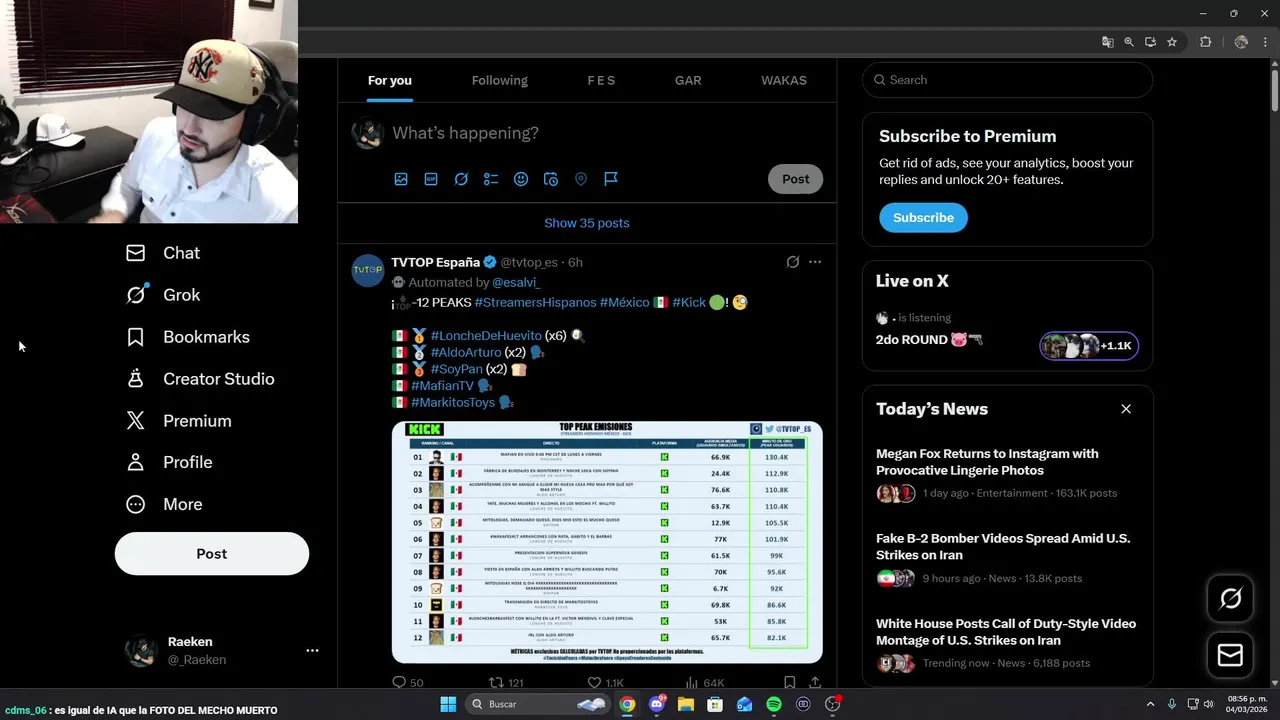Open Grok in the sidebar
The width and height of the screenshot is (1280, 720).
tap(163, 295)
